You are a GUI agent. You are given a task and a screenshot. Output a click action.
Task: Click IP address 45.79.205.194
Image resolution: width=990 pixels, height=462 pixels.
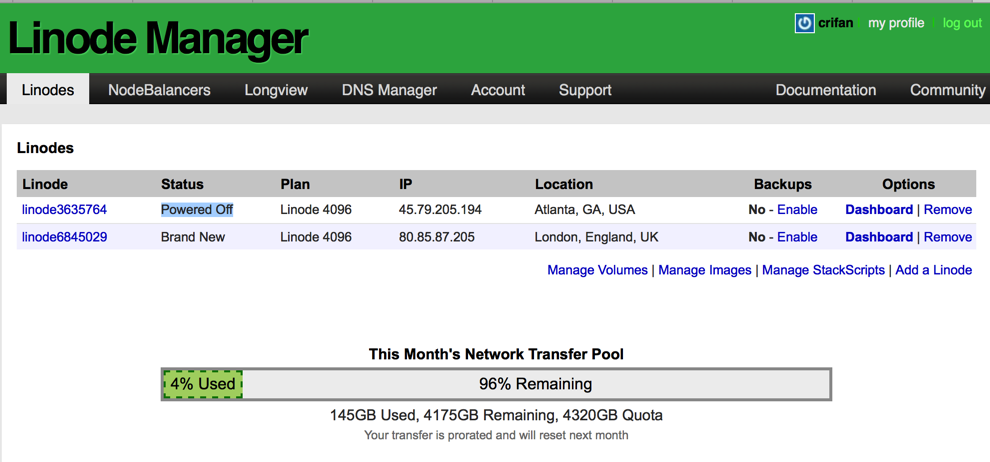[440, 210]
